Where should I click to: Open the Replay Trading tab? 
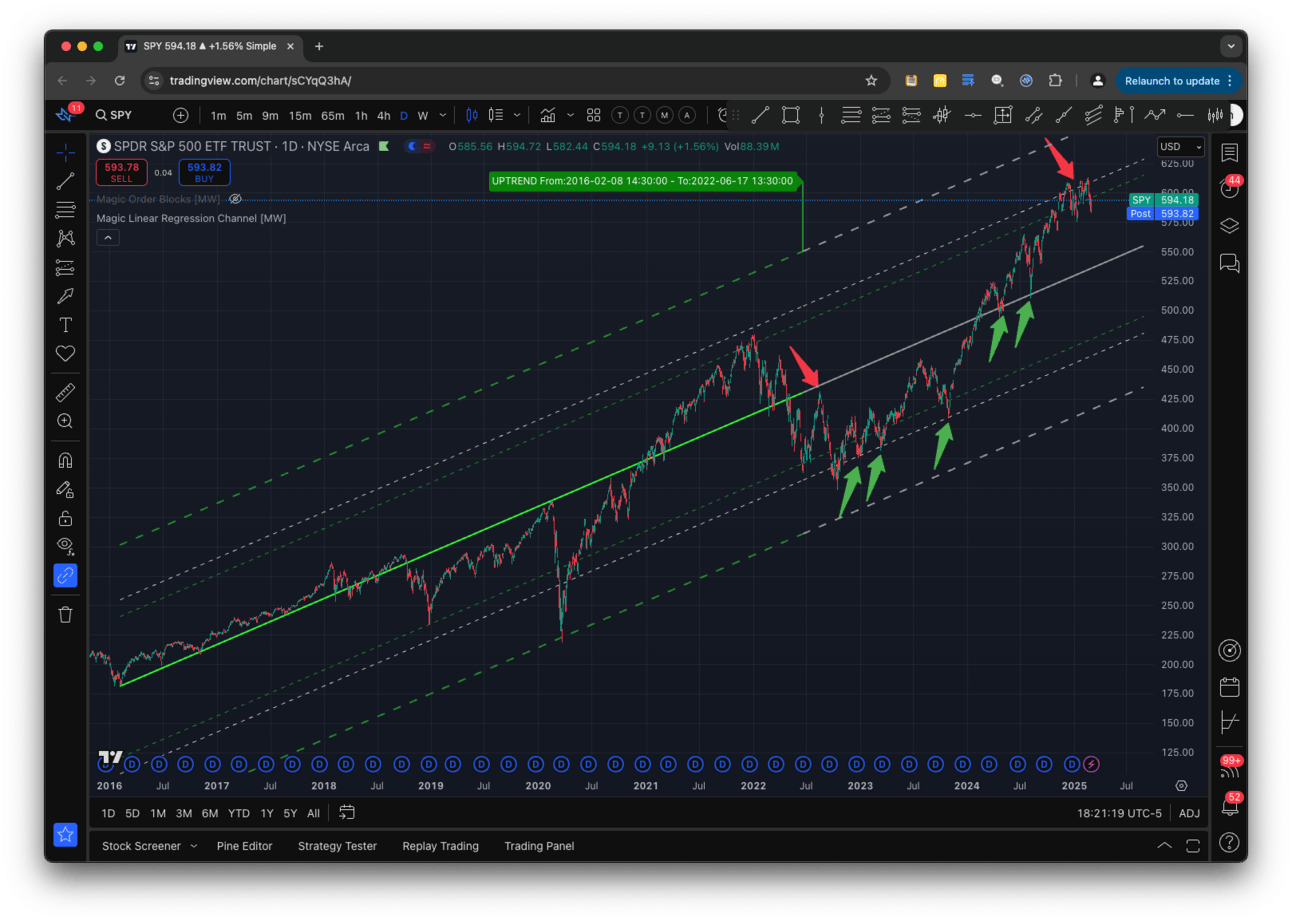tap(440, 846)
